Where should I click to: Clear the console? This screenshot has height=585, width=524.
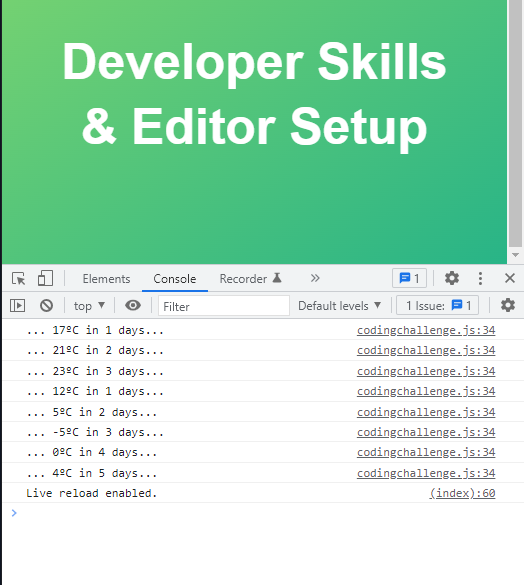(x=46, y=306)
